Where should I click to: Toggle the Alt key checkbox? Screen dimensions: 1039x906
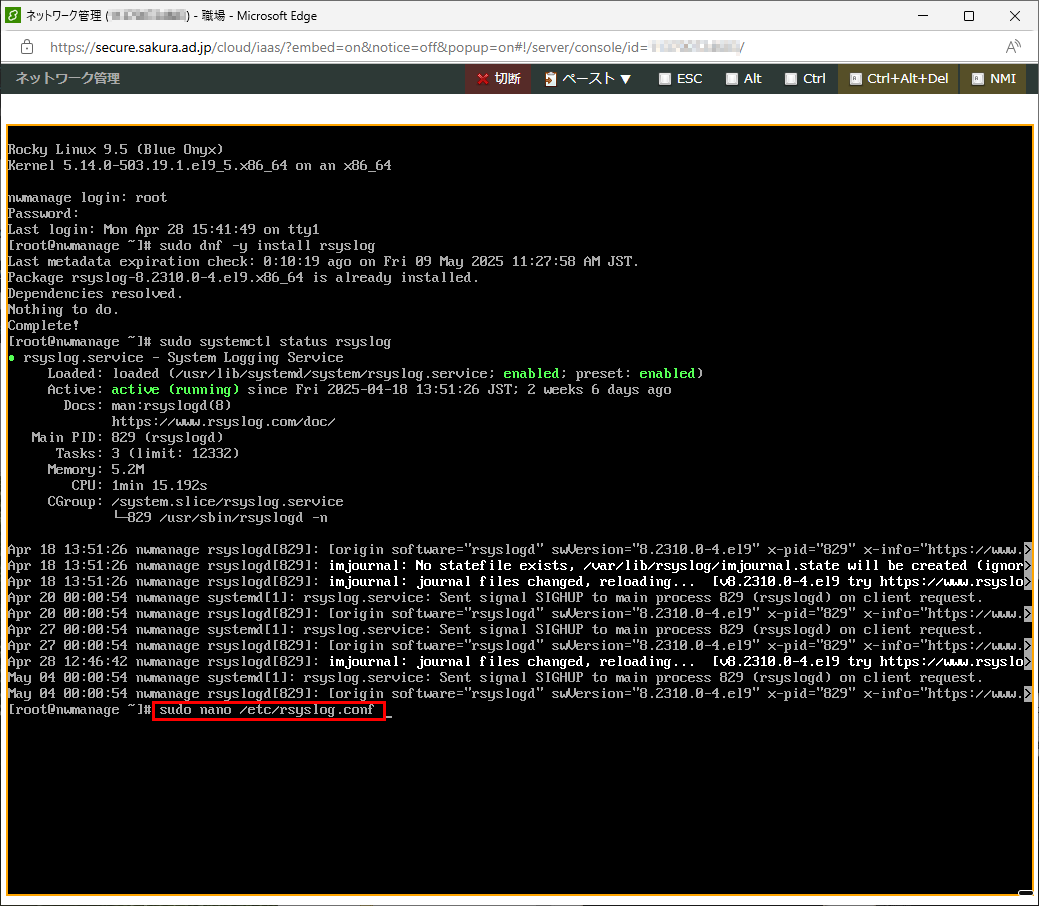(x=732, y=79)
